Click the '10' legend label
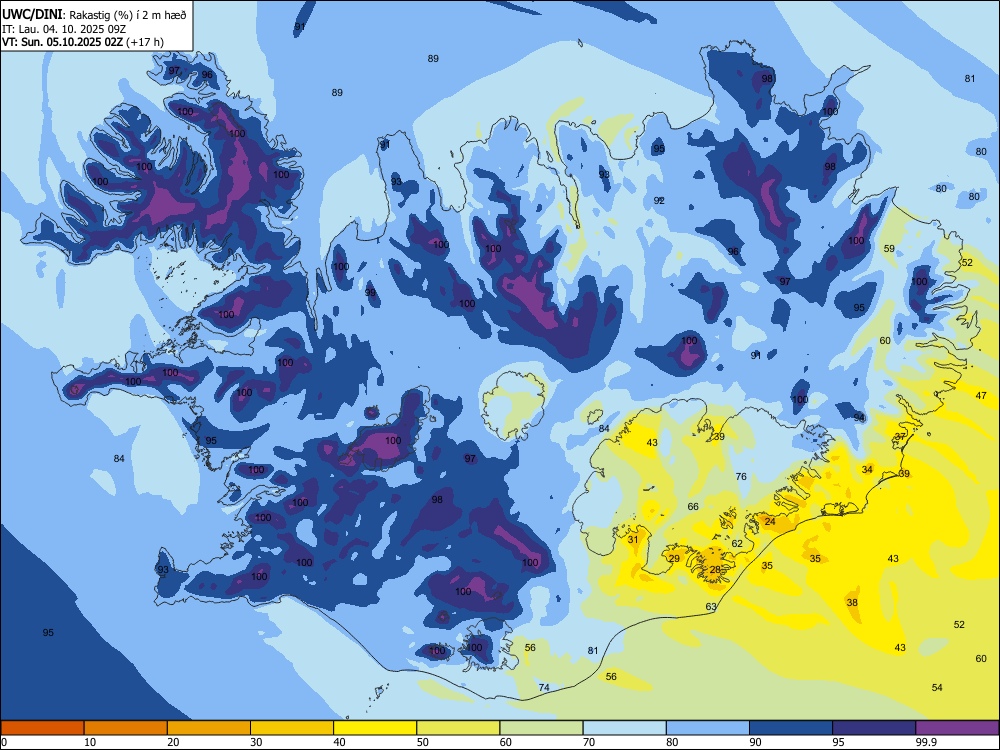This screenshot has height=750, width=1000. (90, 742)
